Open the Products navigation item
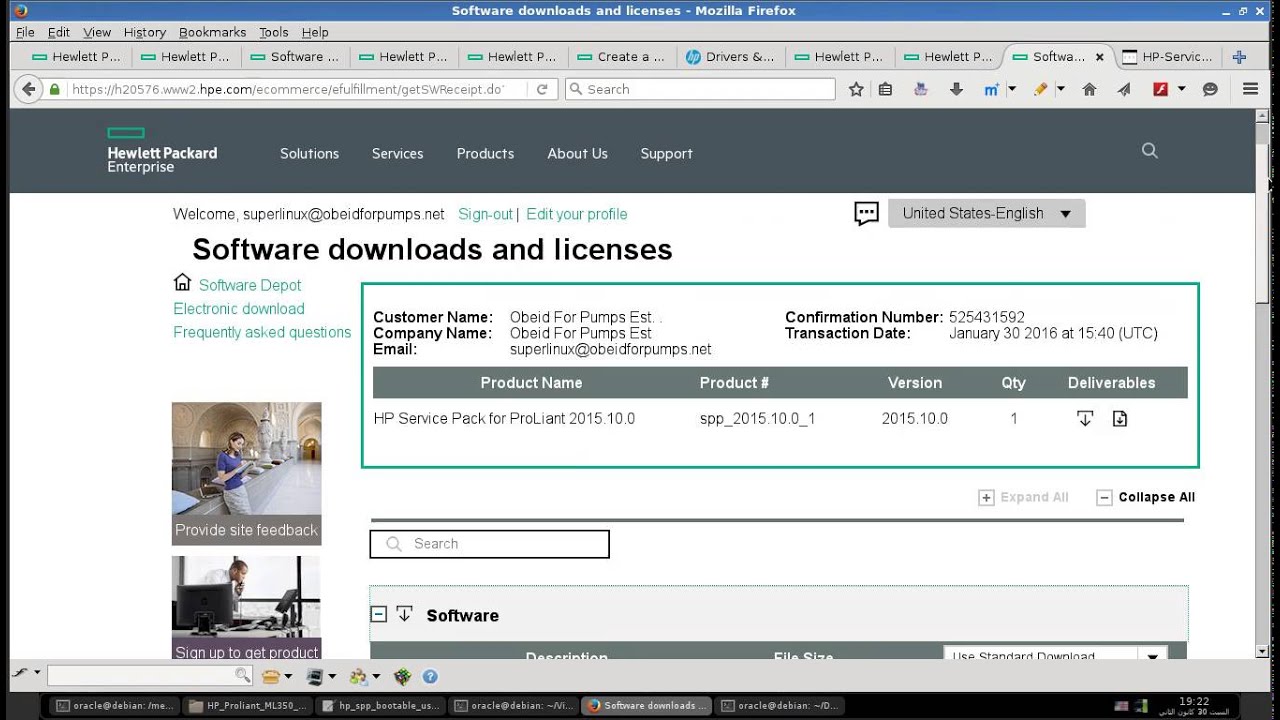The height and width of the screenshot is (720, 1280). click(x=485, y=153)
